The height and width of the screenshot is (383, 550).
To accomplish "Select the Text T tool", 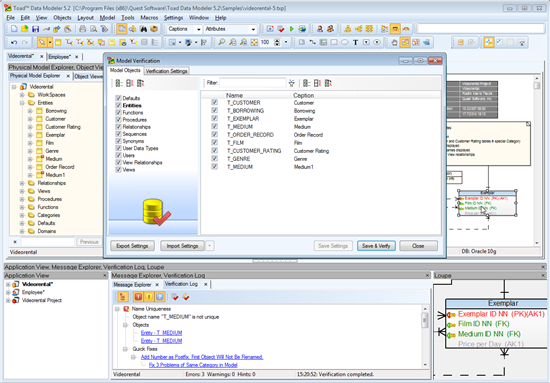I will point(355,42).
